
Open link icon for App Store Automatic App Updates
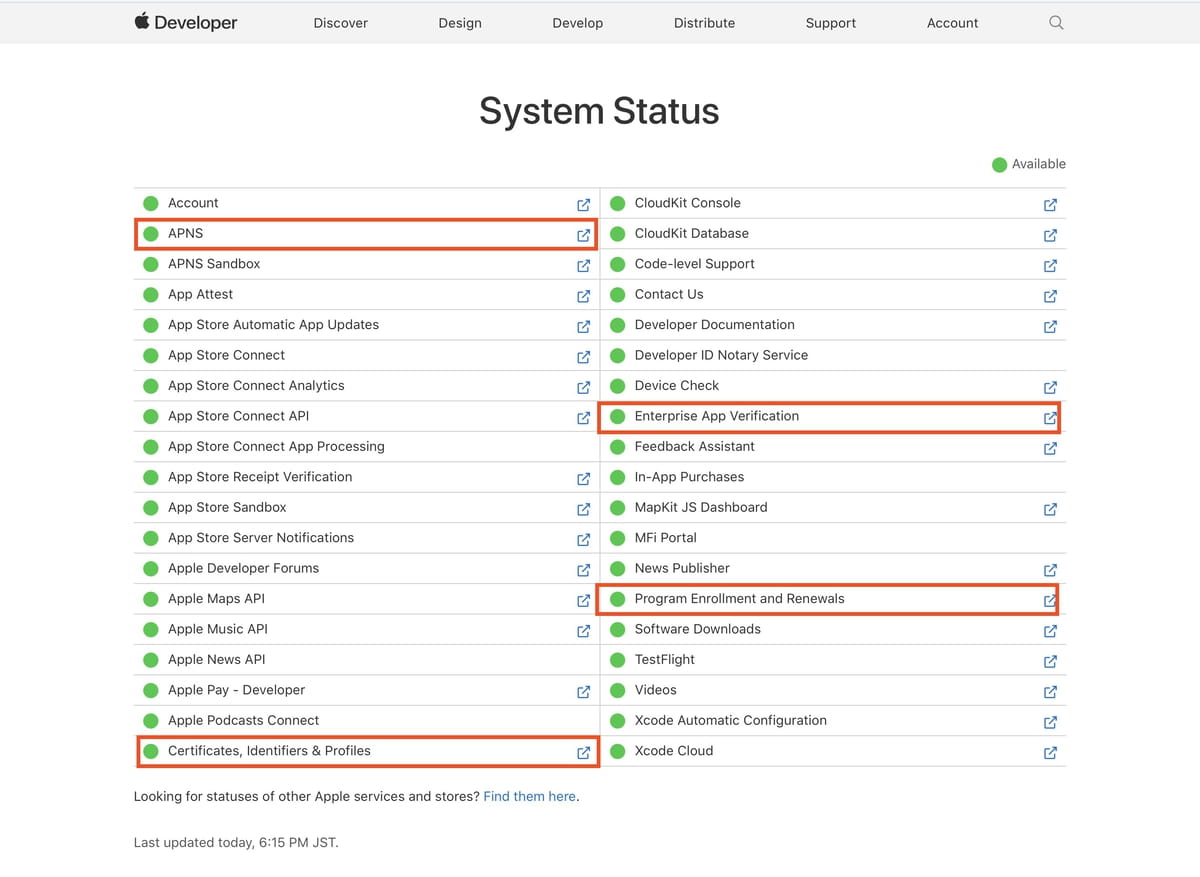pos(583,326)
